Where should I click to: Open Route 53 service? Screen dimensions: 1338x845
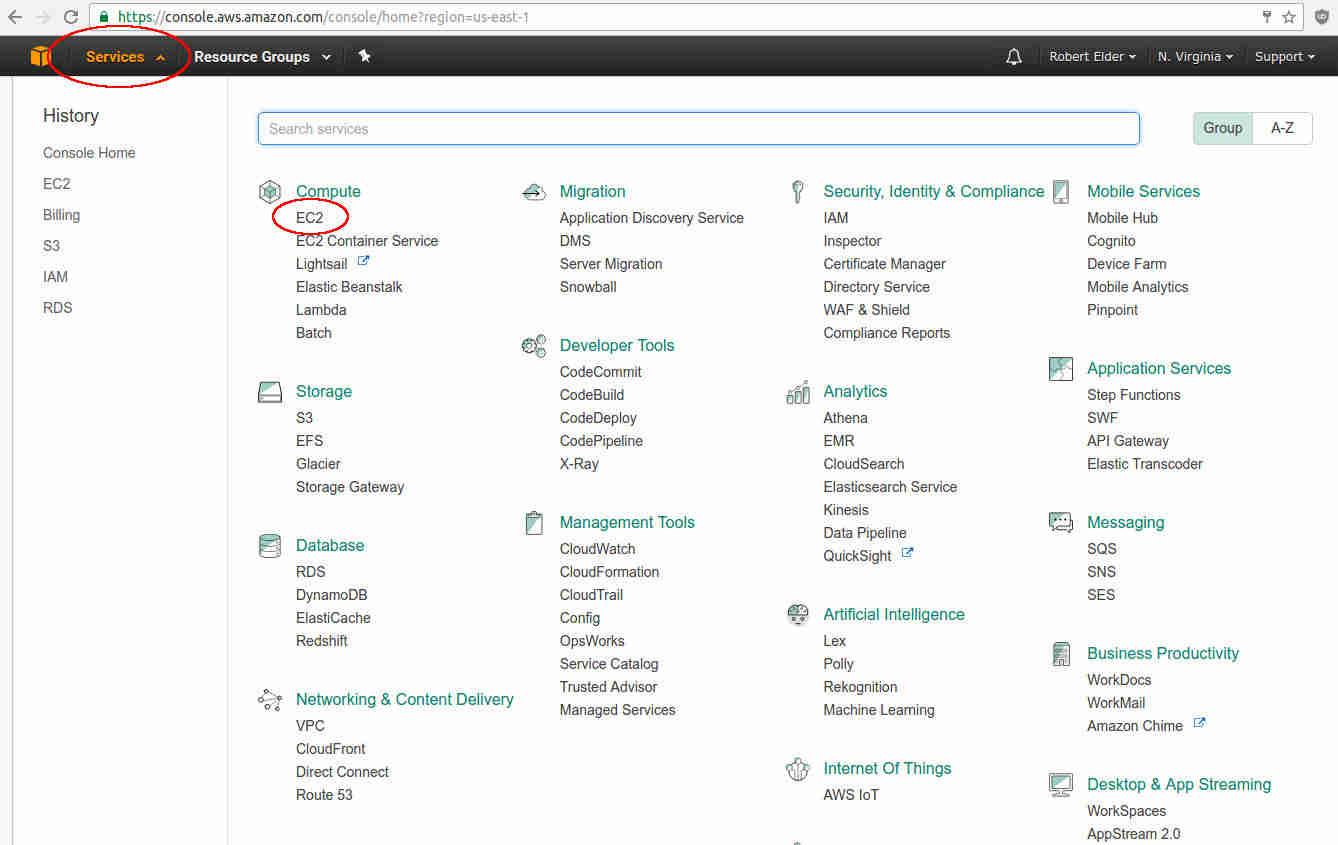(324, 795)
